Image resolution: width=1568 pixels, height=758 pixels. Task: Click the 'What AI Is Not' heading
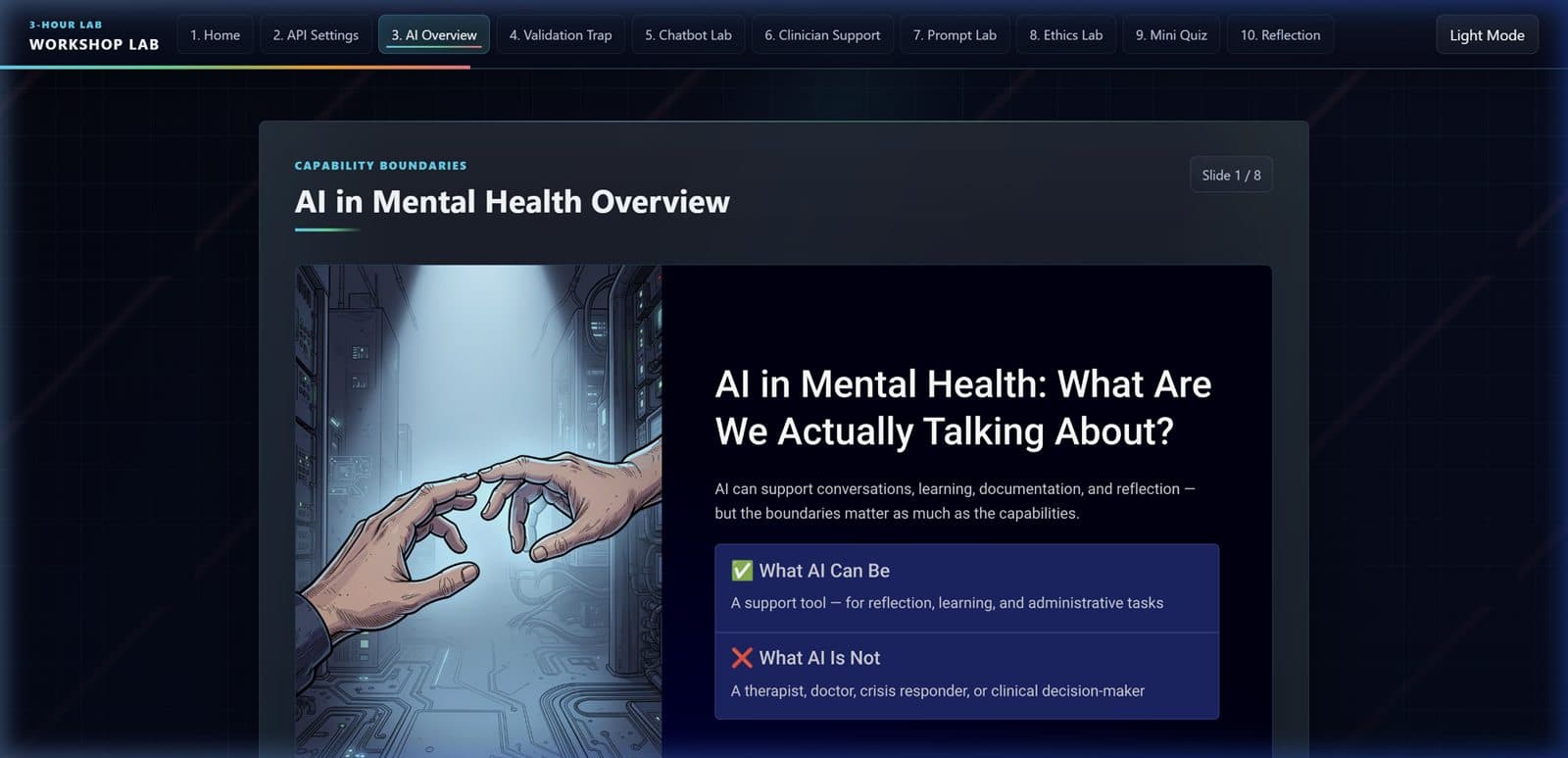pos(819,658)
